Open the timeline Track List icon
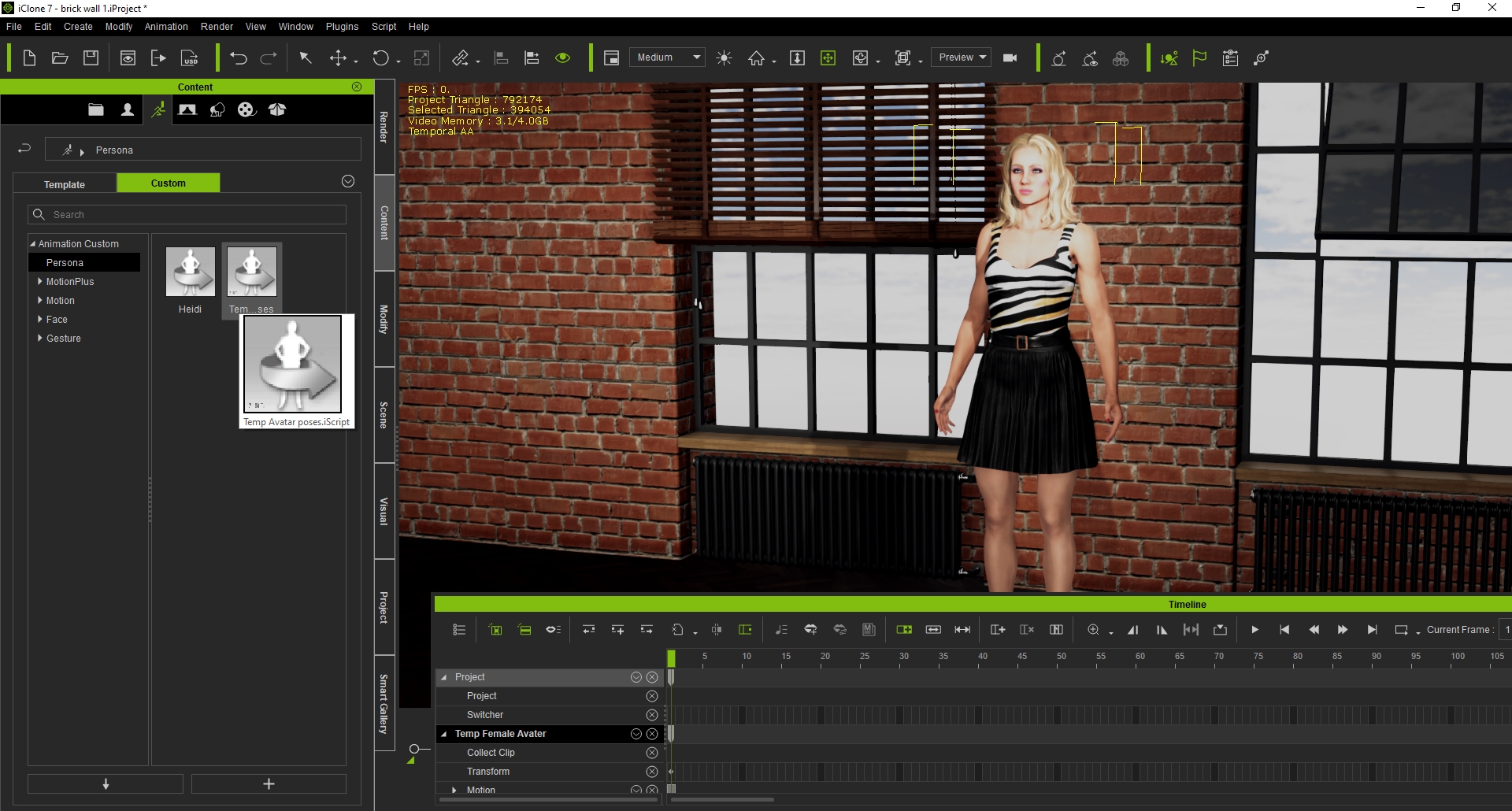The width and height of the screenshot is (1512, 811). [459, 630]
